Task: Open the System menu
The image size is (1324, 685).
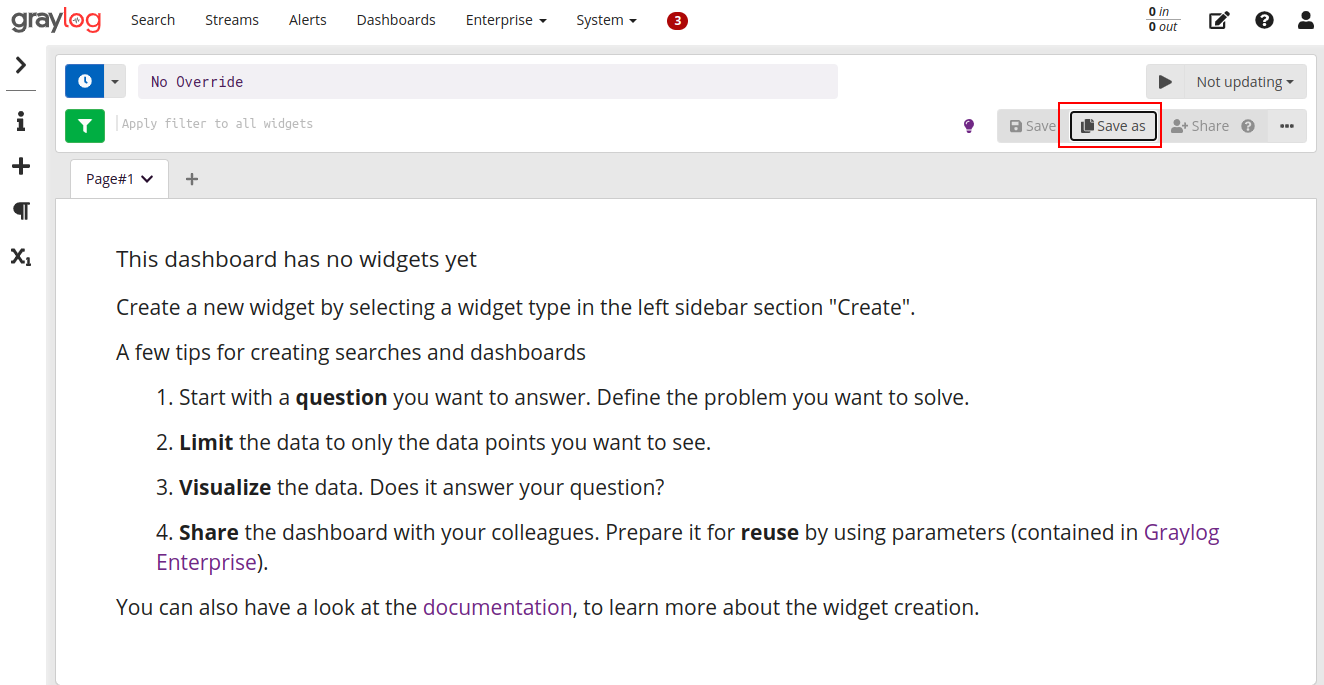Action: click(606, 20)
